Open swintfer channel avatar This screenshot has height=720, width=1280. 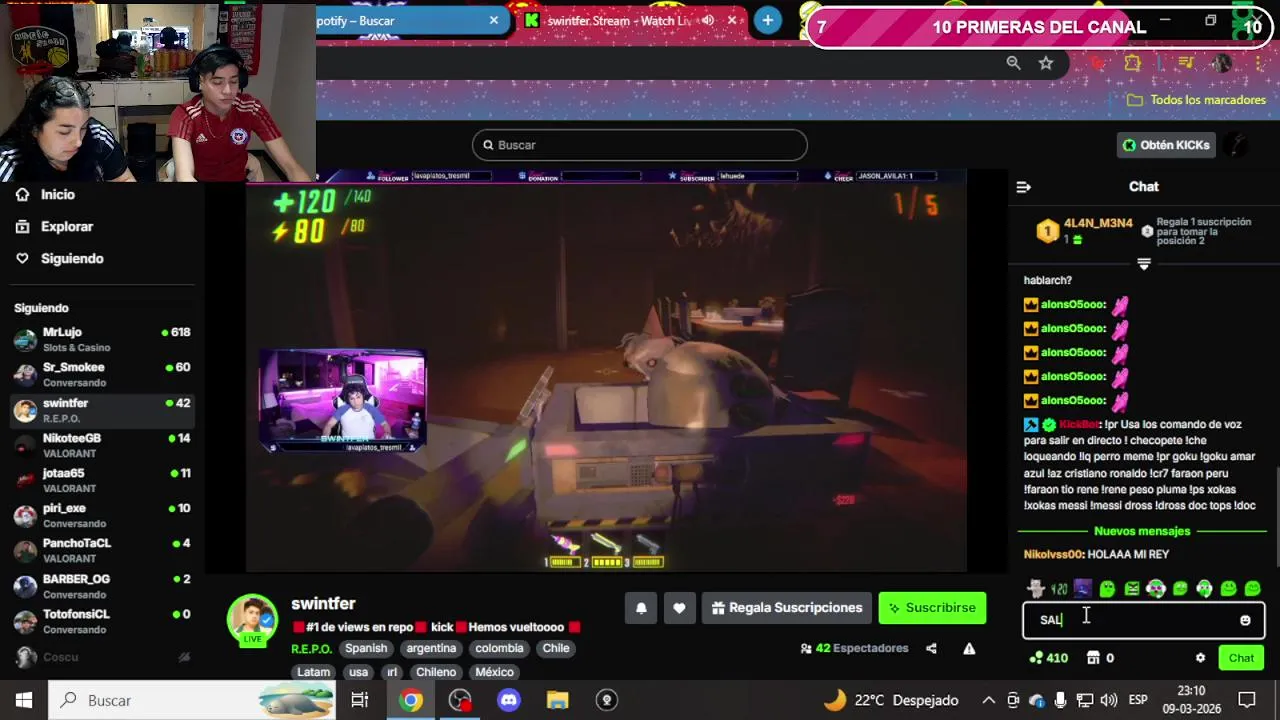point(252,620)
